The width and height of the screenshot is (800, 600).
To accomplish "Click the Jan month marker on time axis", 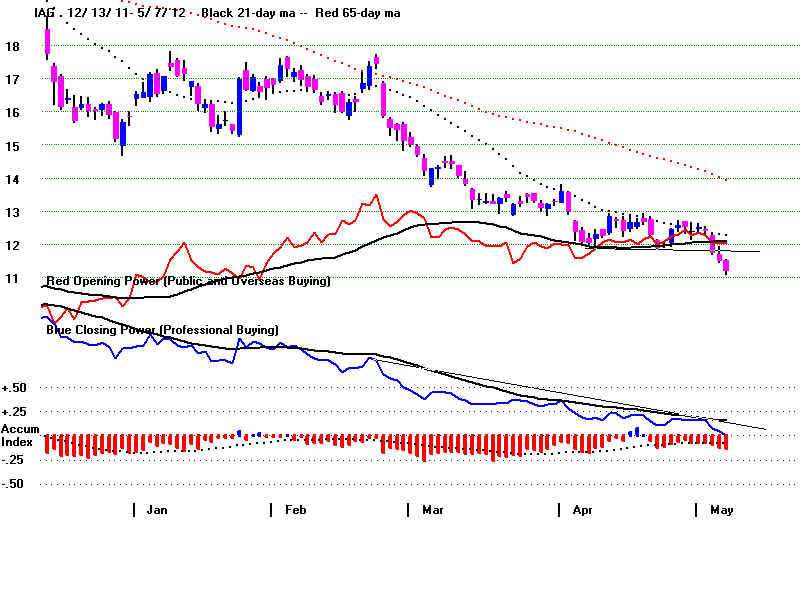I will coord(156,510).
